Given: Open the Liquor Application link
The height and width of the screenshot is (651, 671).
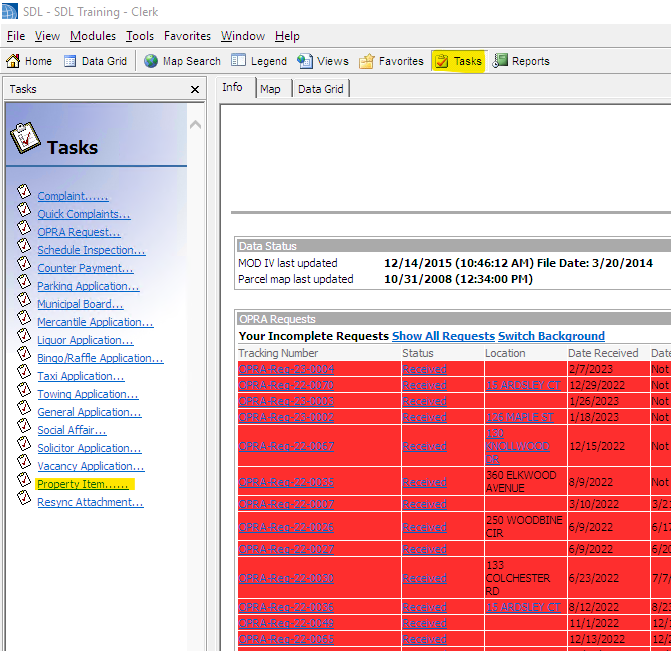Looking at the screenshot, I should [x=85, y=340].
